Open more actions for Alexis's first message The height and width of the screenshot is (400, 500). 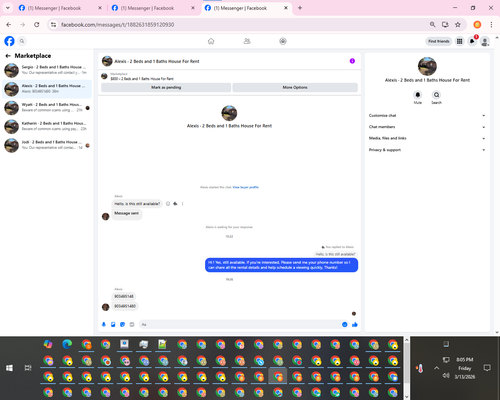(182, 204)
